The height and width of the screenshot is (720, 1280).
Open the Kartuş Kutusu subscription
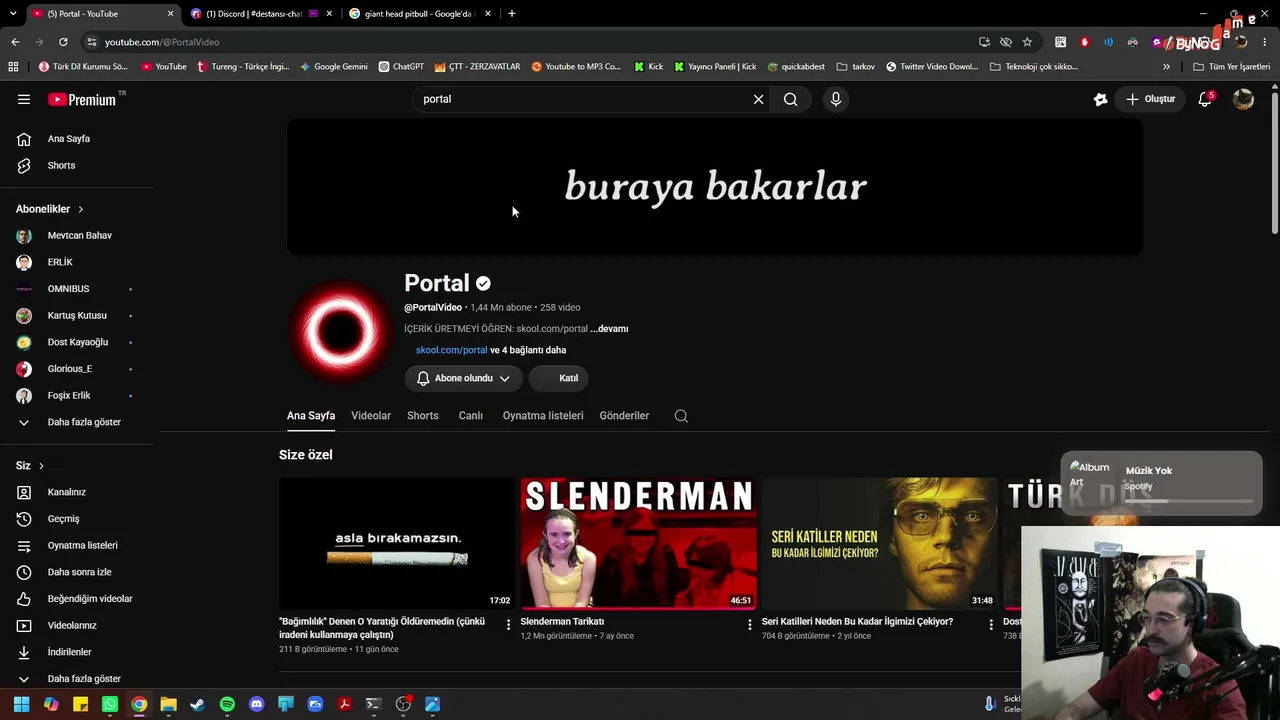click(x=77, y=316)
